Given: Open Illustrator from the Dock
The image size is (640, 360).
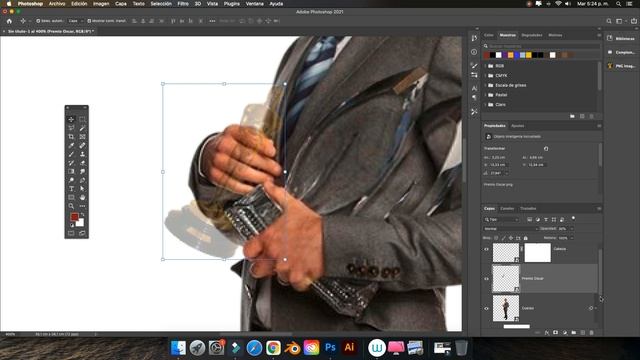Looking at the screenshot, I should [349, 348].
